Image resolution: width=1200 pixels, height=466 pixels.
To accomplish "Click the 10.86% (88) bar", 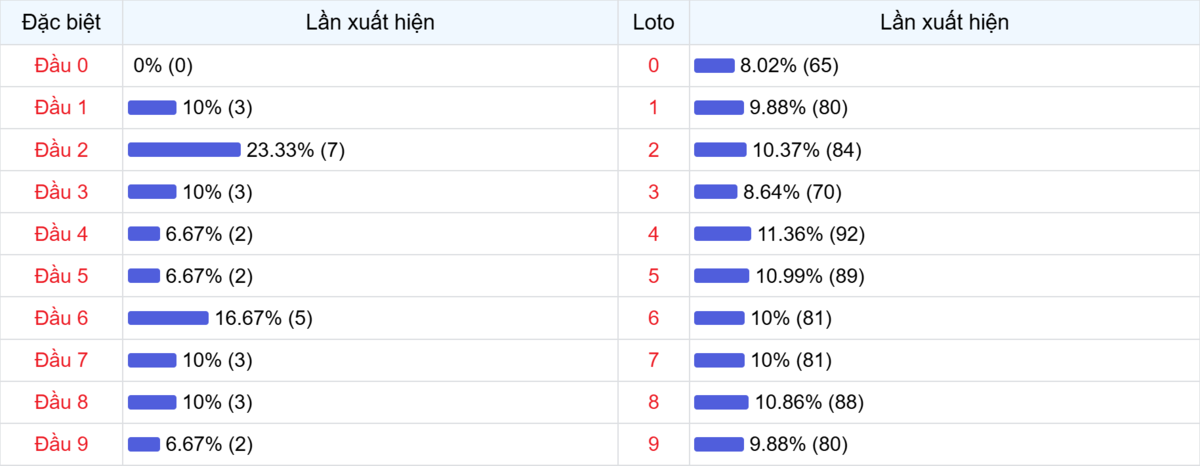I will tap(721, 402).
